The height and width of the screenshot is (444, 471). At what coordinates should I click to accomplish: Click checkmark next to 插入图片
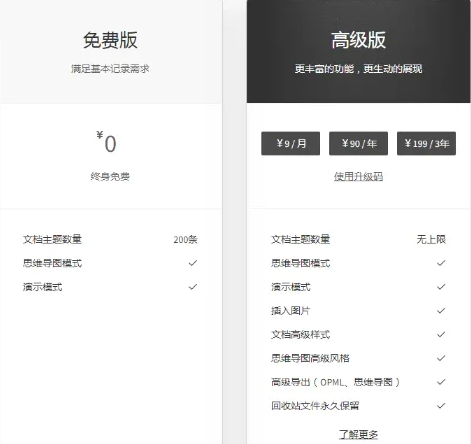click(441, 311)
